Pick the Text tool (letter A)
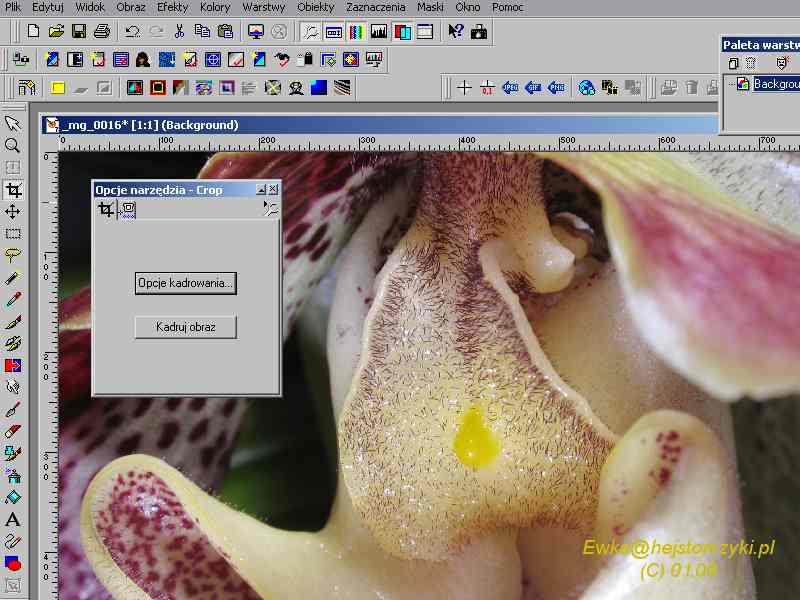This screenshot has height=600, width=800. (13, 519)
